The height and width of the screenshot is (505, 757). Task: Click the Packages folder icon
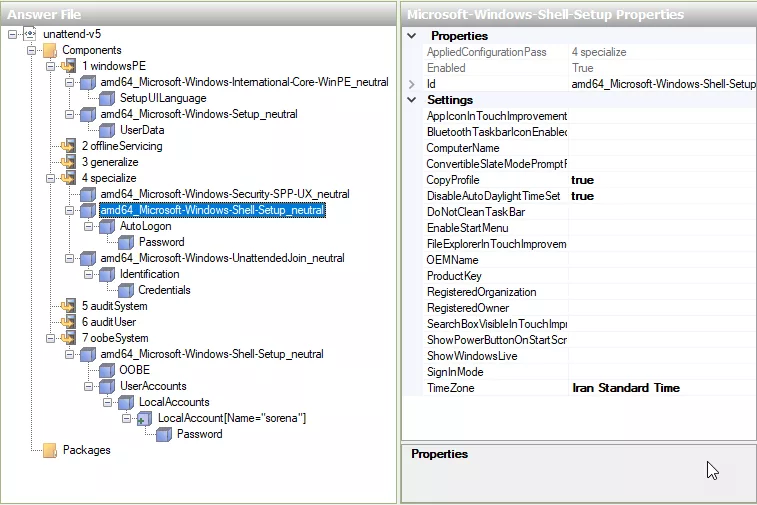click(50, 450)
